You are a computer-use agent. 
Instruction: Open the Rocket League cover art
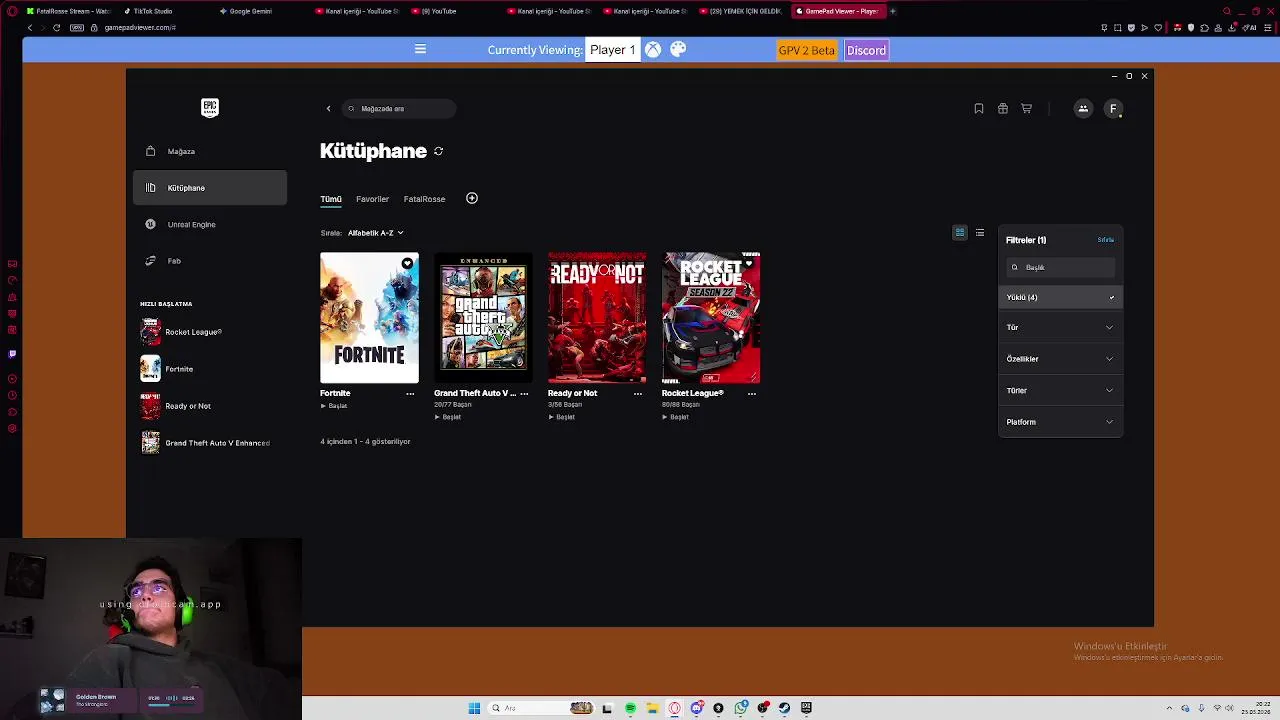coord(711,318)
